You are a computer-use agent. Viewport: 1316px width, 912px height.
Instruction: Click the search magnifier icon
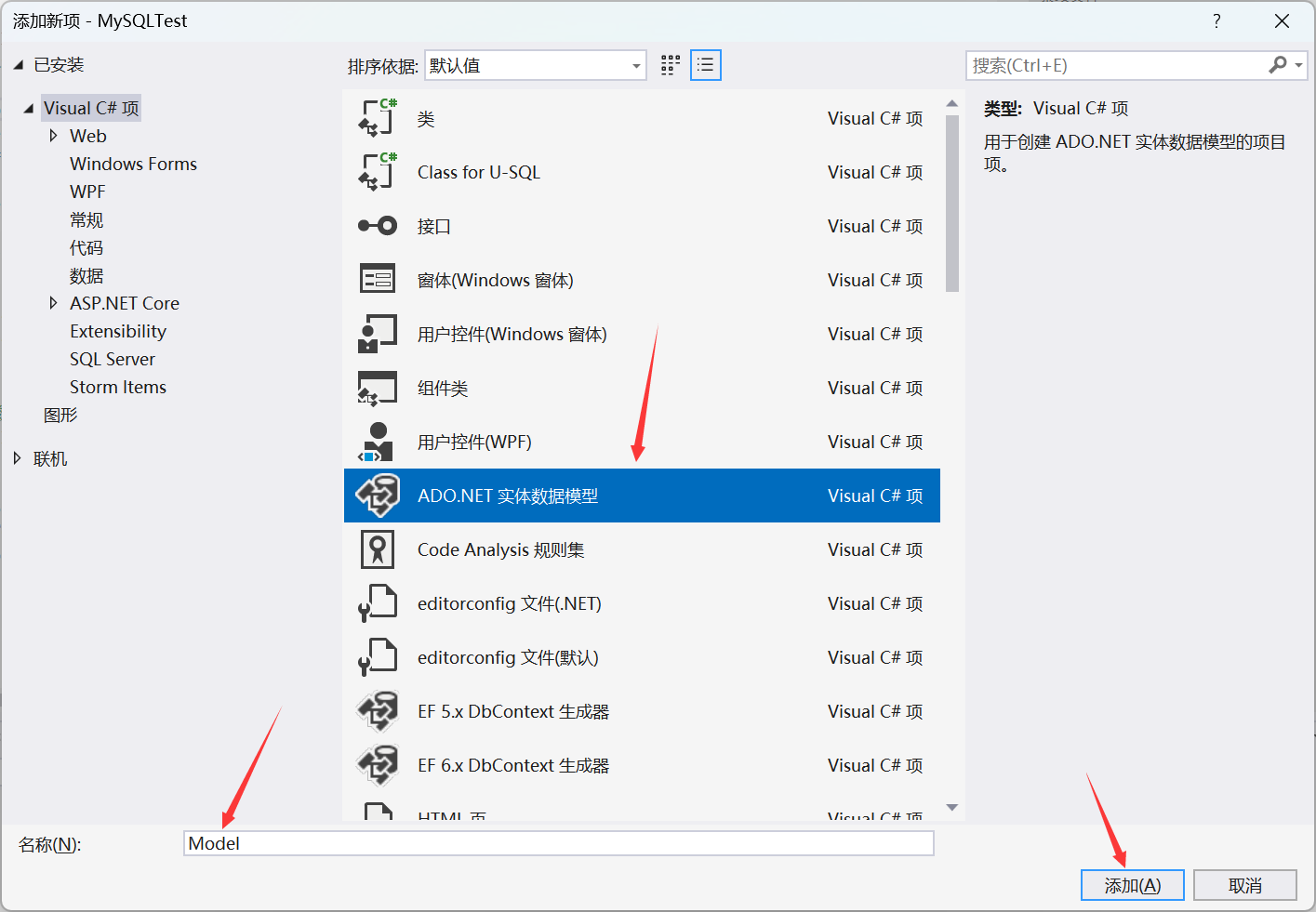(1278, 65)
